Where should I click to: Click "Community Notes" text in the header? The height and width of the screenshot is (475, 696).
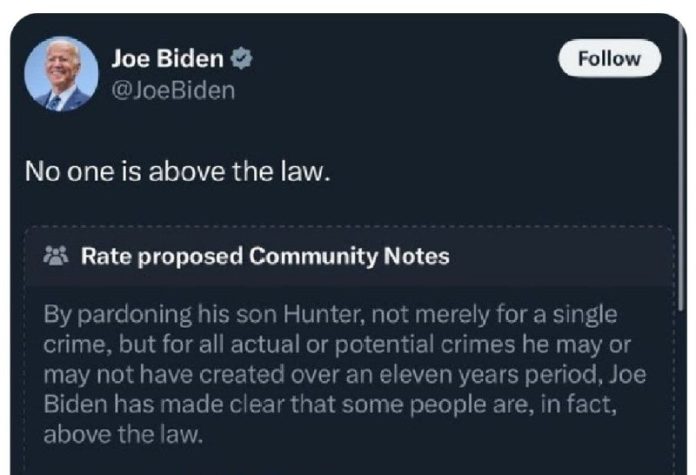pos(349,256)
